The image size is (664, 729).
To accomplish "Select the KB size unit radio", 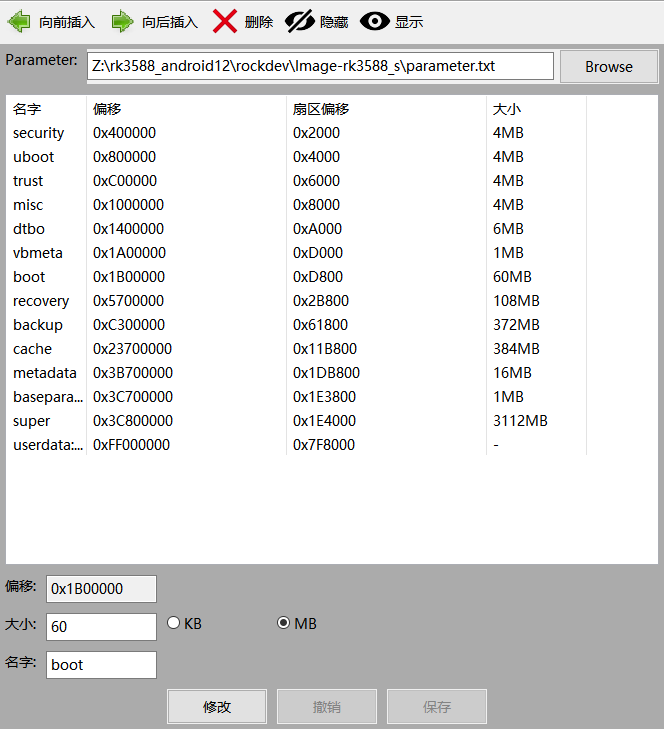I will (173, 623).
